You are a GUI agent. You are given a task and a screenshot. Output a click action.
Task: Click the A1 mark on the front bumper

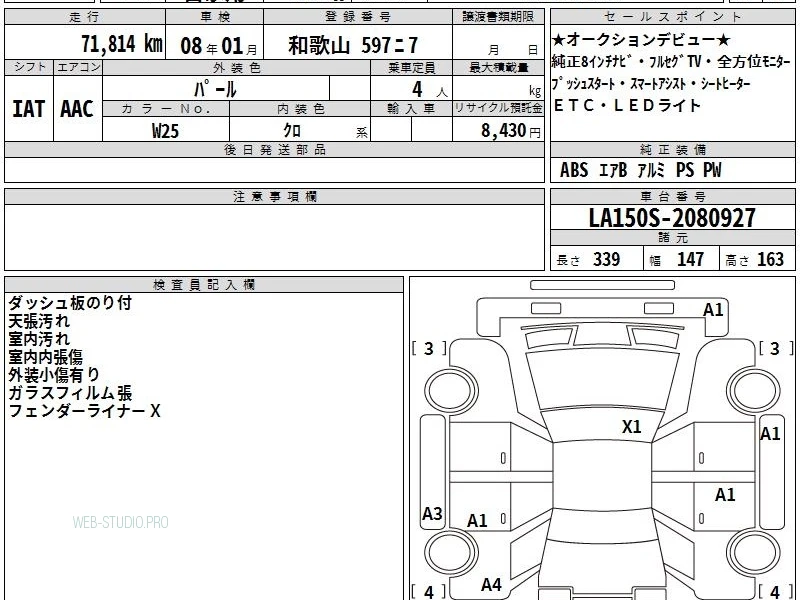pos(713,310)
